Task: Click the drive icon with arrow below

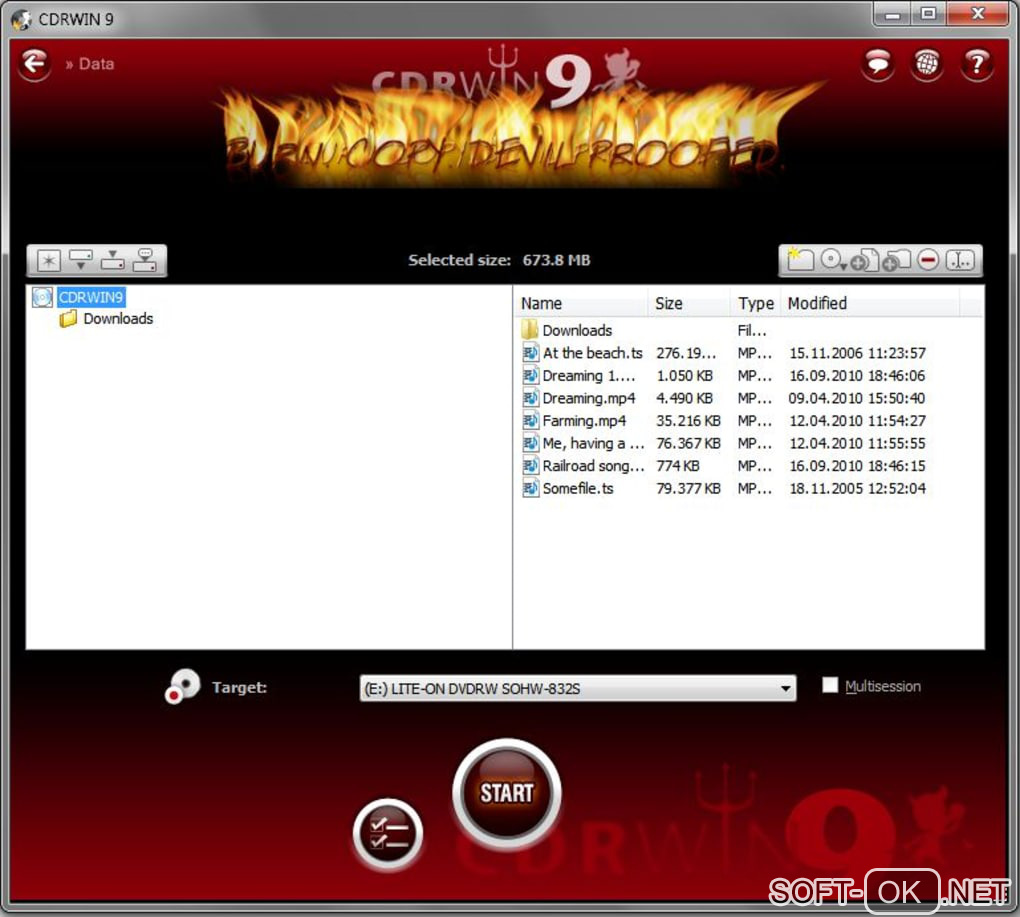Action: (81, 260)
